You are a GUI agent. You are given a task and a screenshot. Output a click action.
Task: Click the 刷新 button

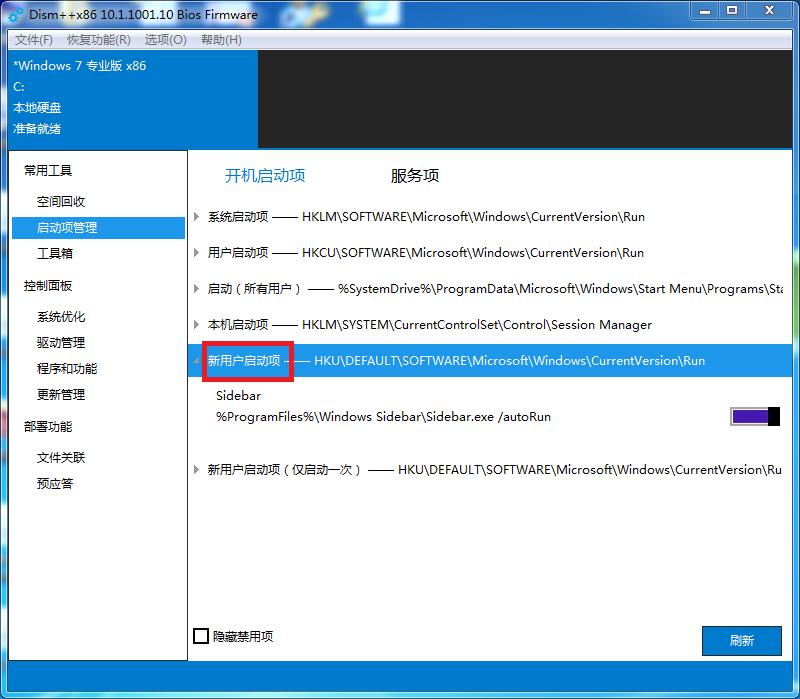point(743,641)
